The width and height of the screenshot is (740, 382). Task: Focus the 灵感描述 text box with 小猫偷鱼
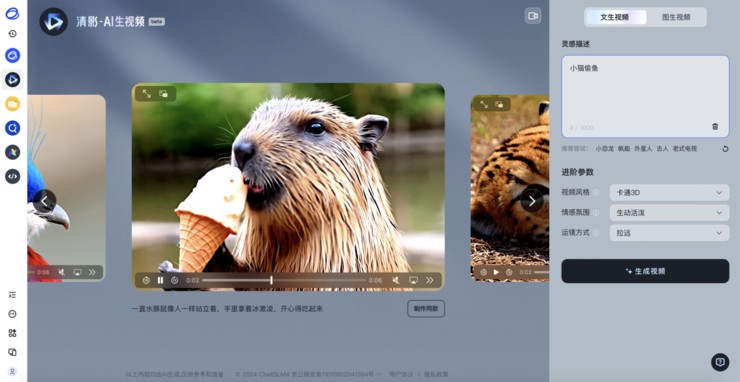645,96
